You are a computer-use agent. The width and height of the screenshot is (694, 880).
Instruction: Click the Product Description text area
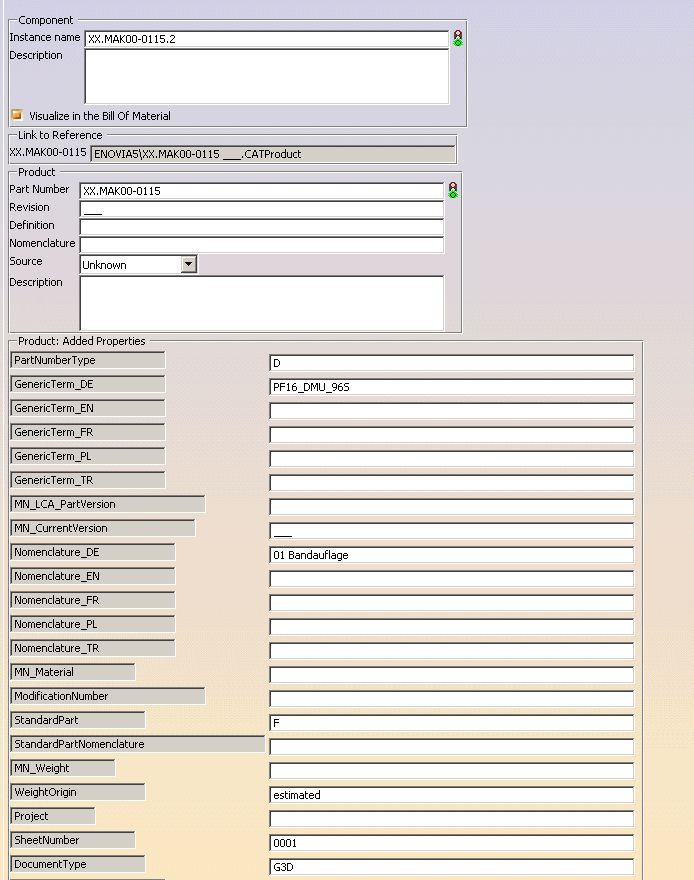[x=261, y=303]
